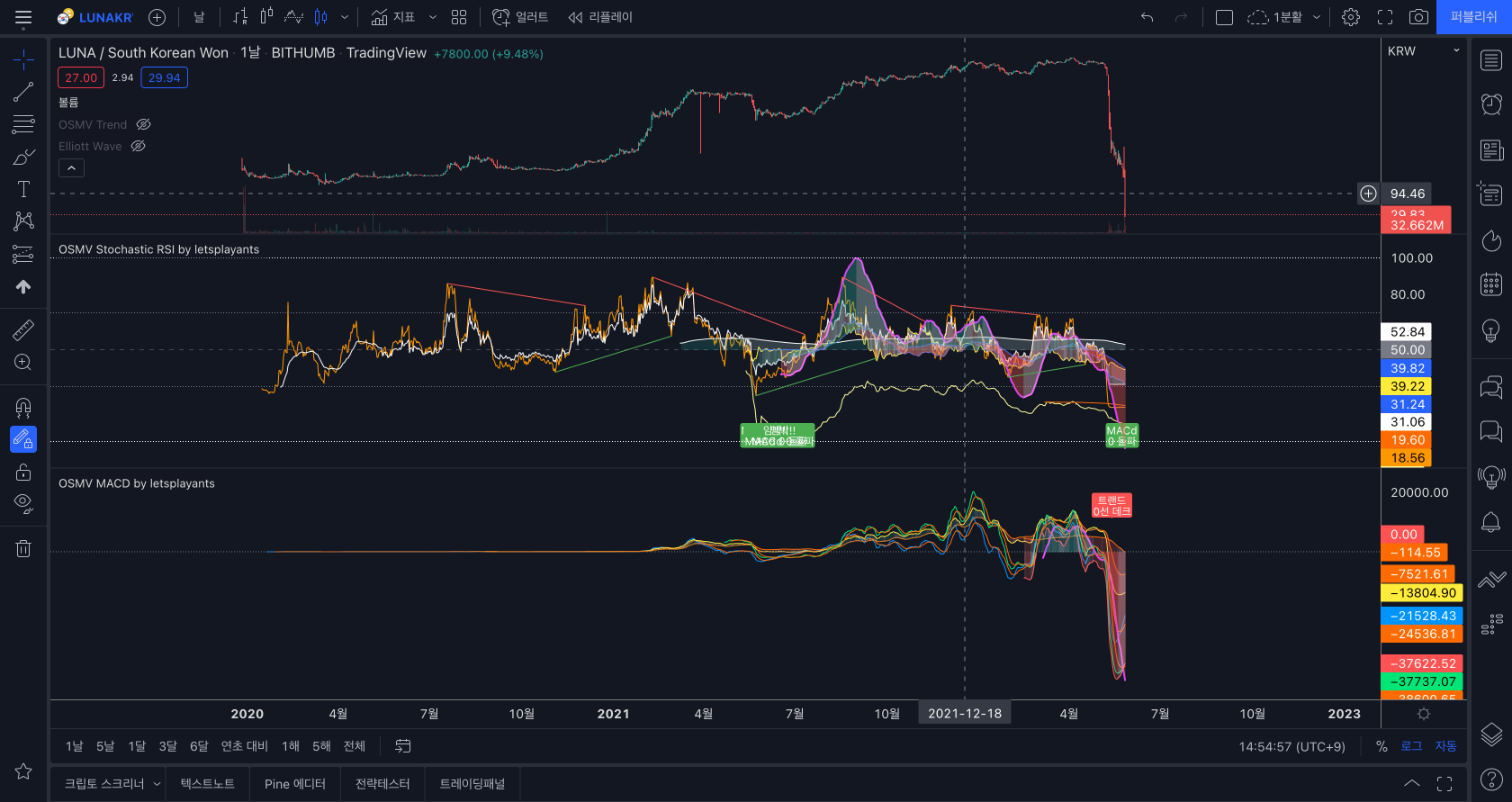Open the notifications bell icon
This screenshot has width=1512, height=802.
click(x=1491, y=522)
